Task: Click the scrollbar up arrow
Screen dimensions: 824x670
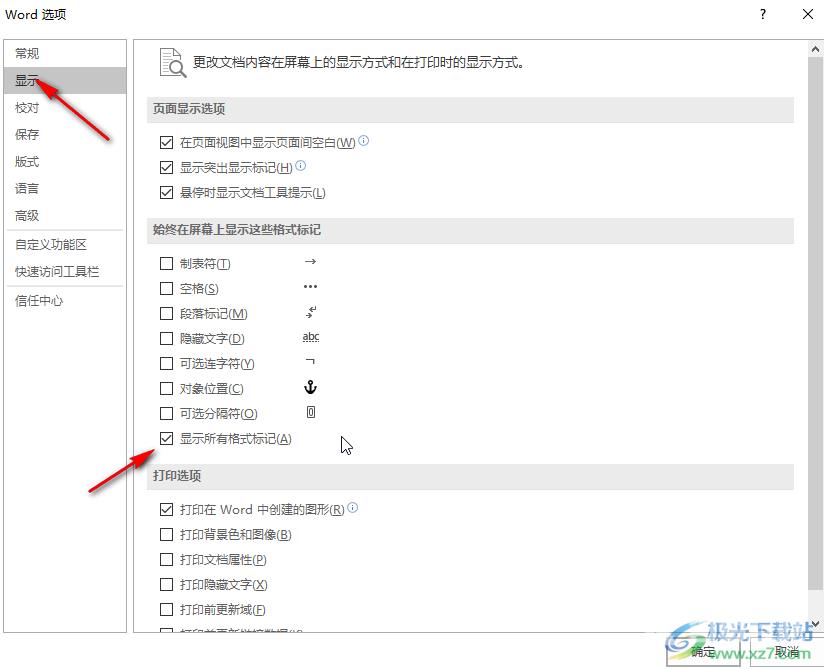Action: click(815, 49)
